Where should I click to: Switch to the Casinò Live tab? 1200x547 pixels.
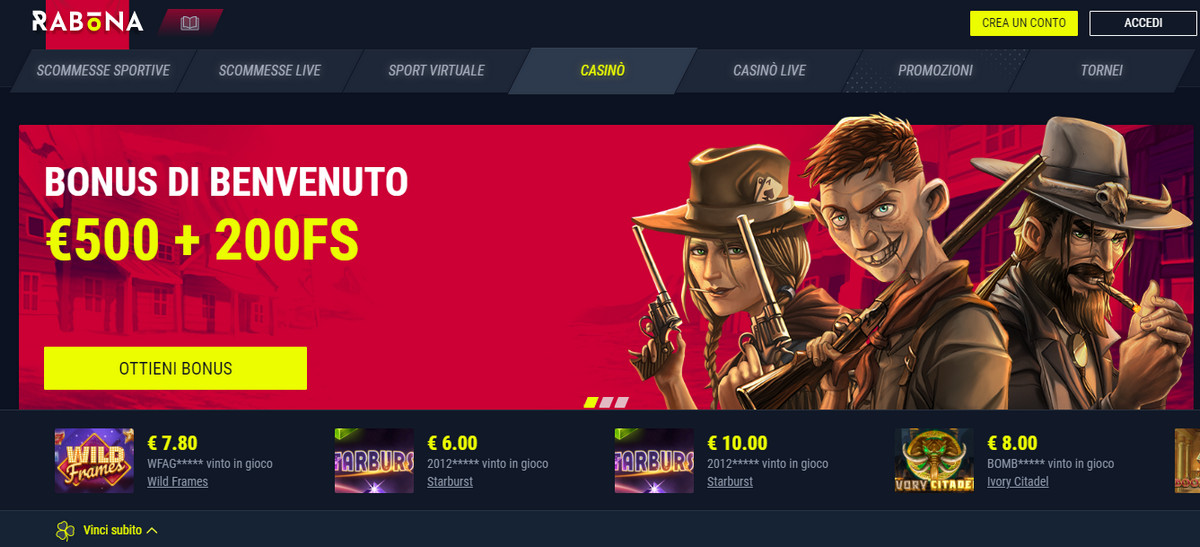click(x=769, y=71)
